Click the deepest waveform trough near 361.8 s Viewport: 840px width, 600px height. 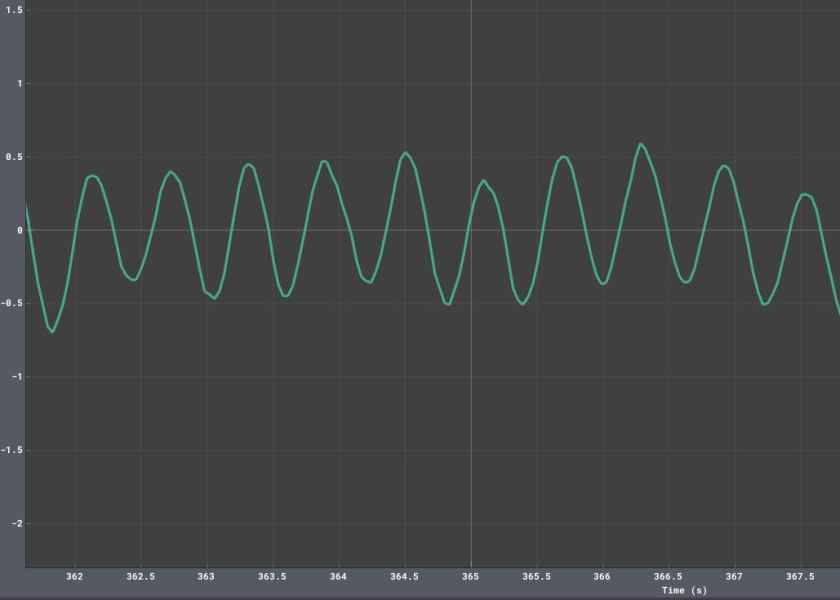click(x=52, y=331)
